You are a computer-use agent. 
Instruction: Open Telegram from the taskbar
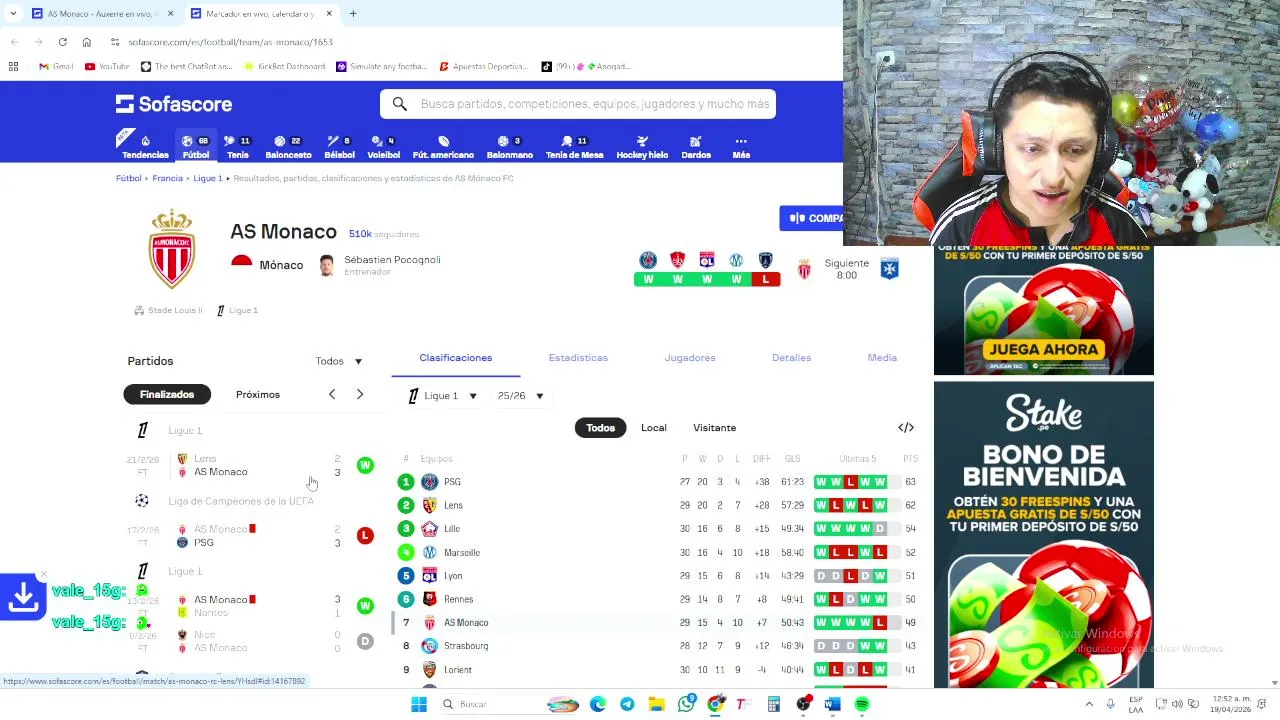627,704
